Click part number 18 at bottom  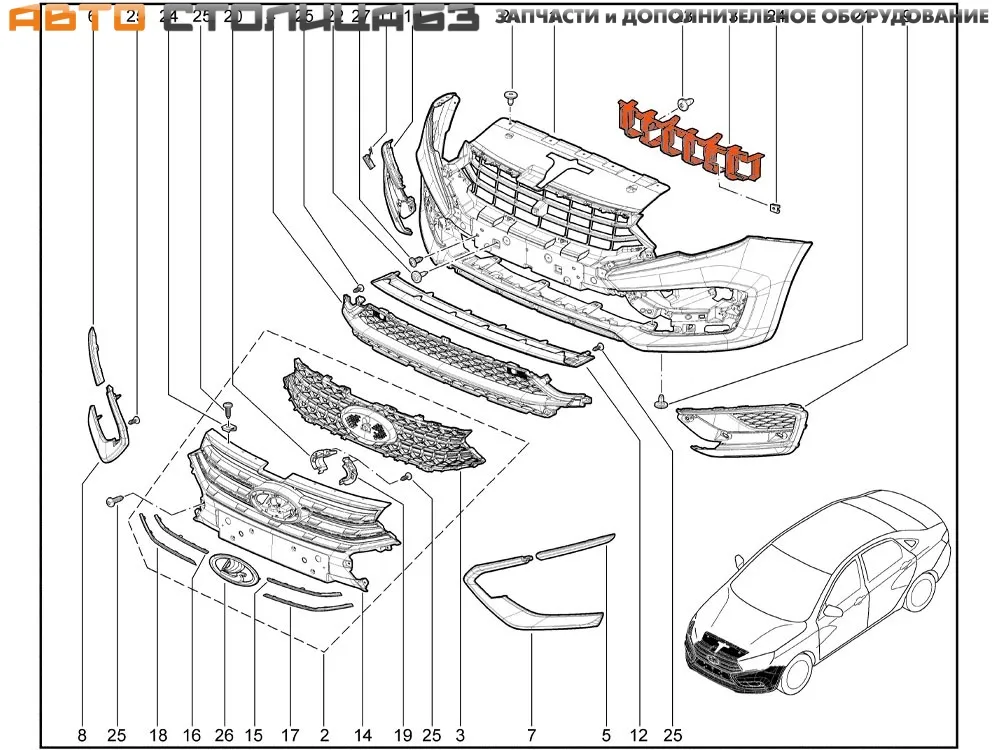158,736
